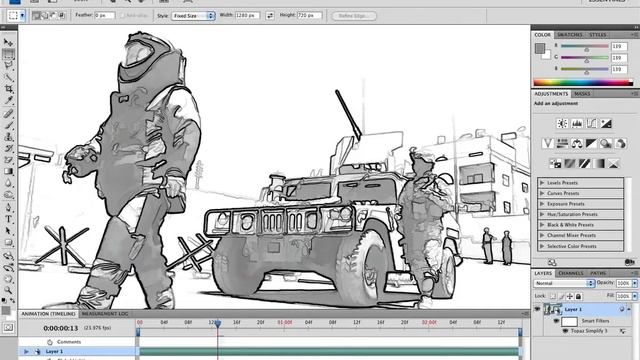
Task: Choose the Intersect with Selection mode button
Action: tap(62, 16)
